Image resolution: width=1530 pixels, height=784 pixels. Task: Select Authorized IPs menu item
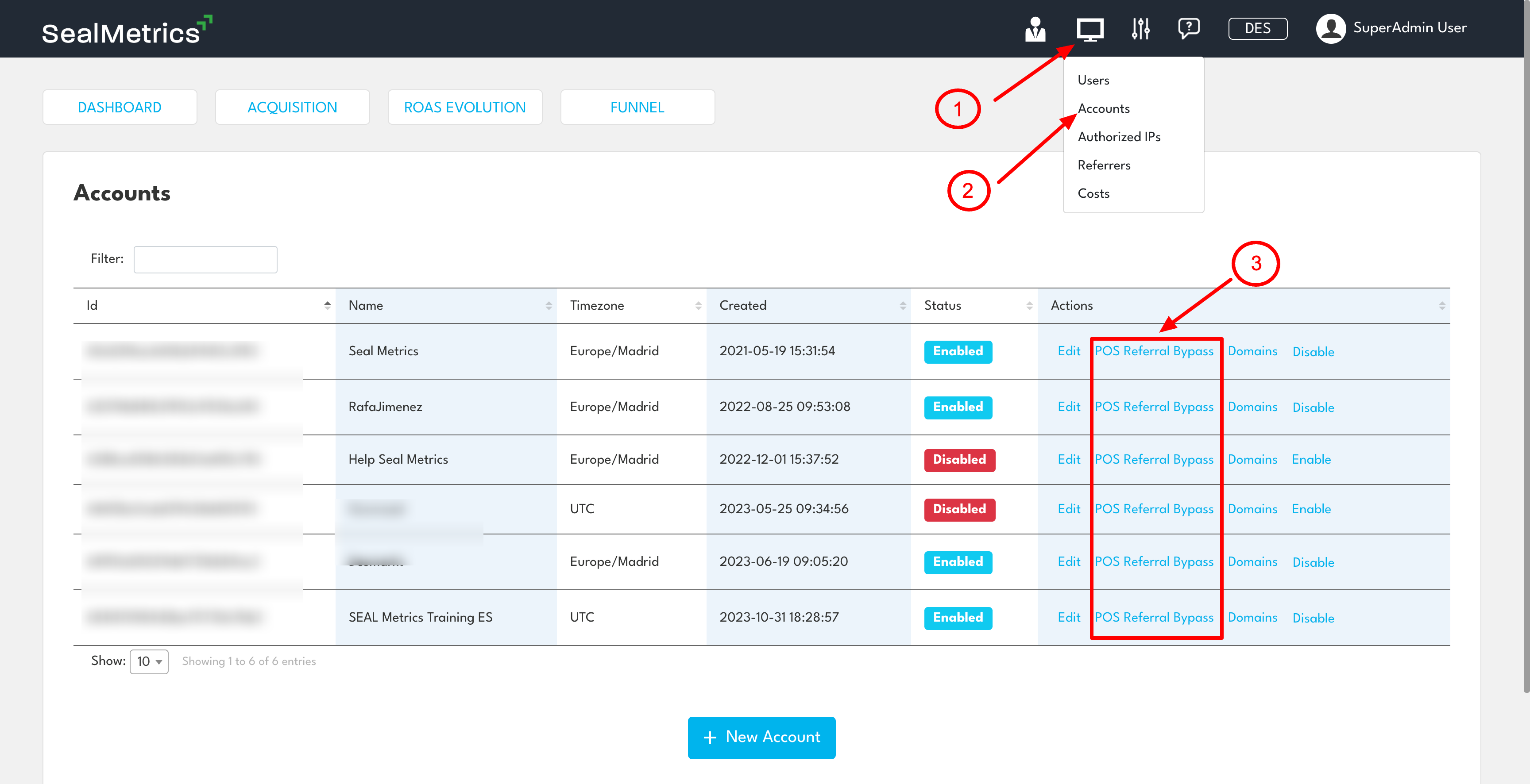[1119, 137]
